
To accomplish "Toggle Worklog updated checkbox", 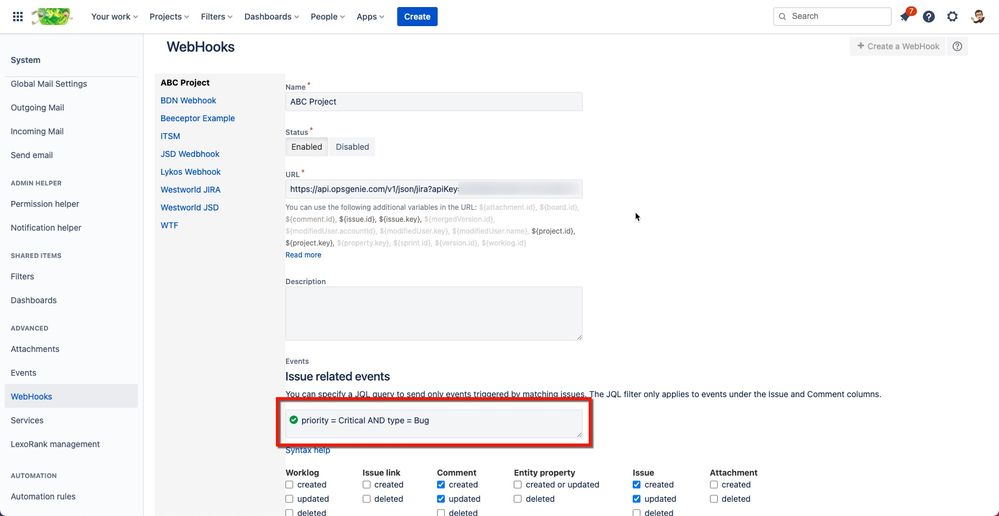I will coord(290,499).
